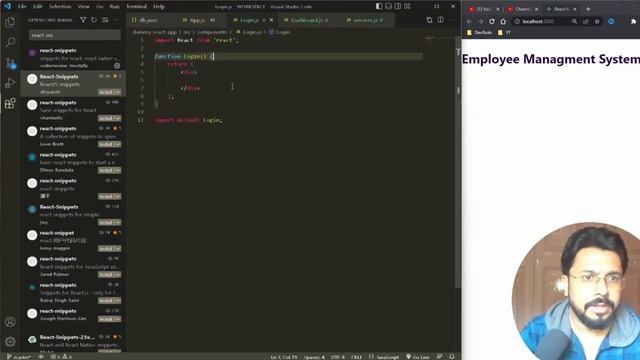640x360 pixels.
Task: Click Go Live in status bar
Action: (418, 357)
